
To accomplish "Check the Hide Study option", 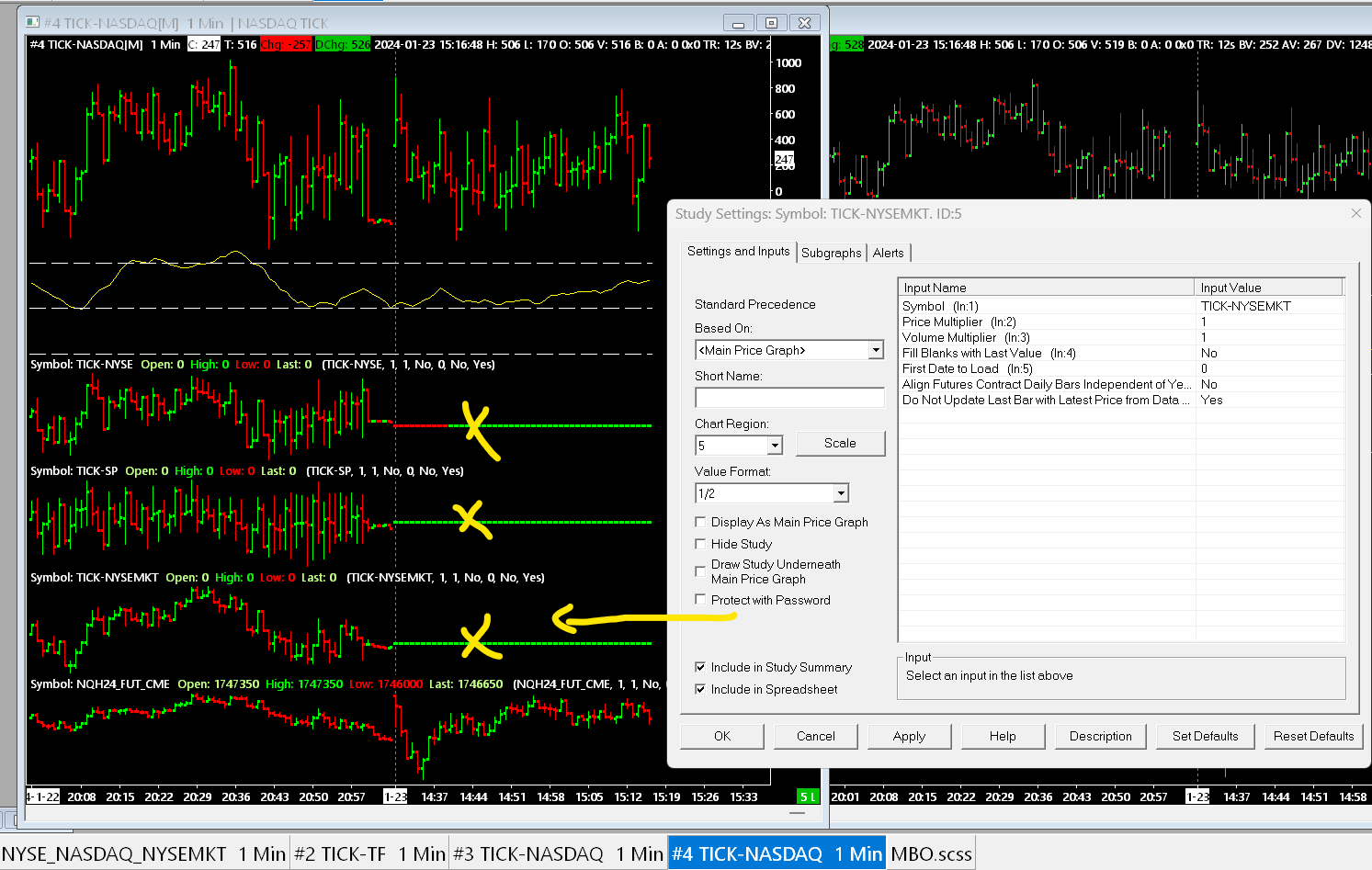I will pos(700,544).
